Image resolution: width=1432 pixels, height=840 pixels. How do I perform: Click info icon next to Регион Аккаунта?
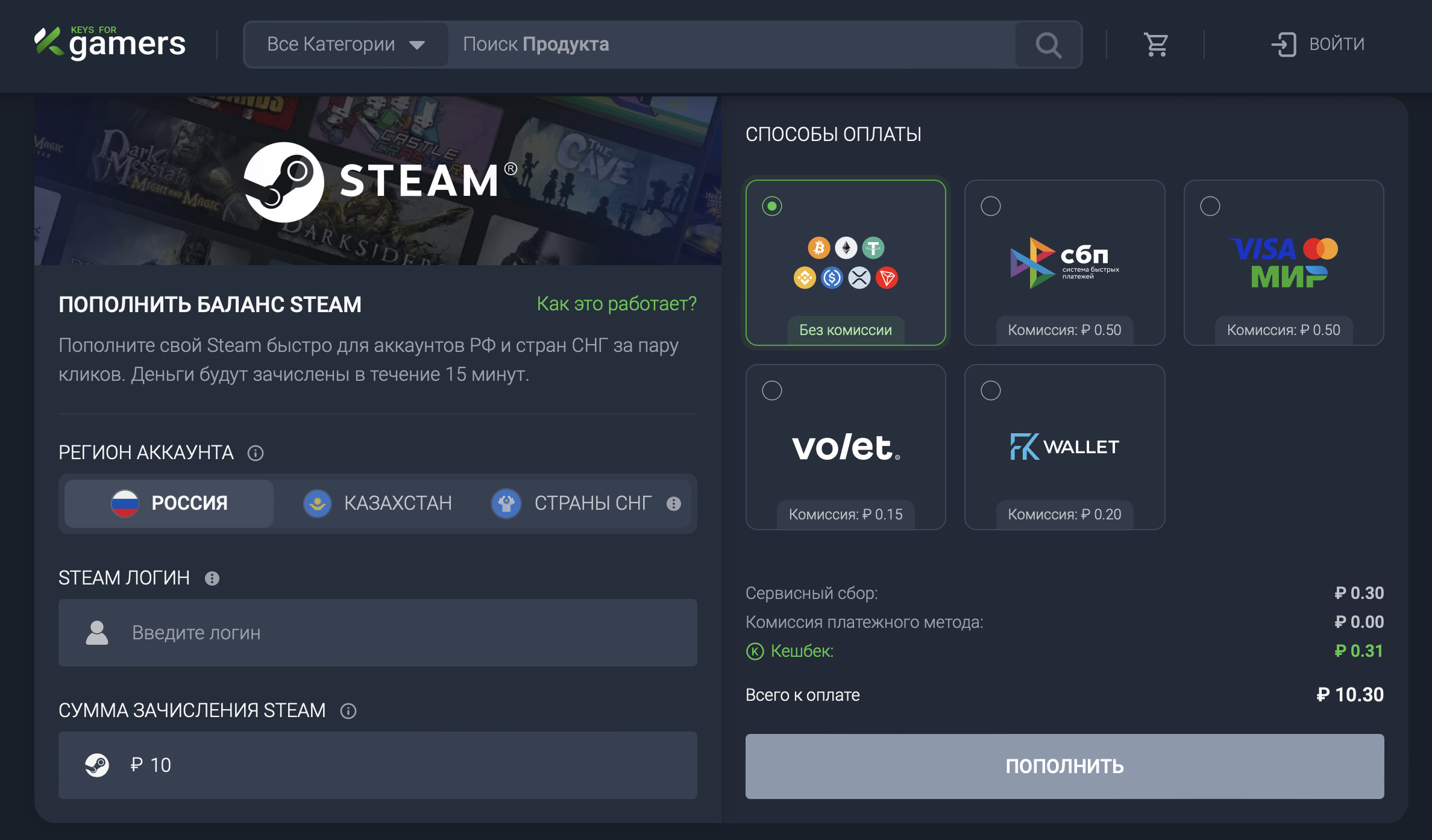pos(256,453)
